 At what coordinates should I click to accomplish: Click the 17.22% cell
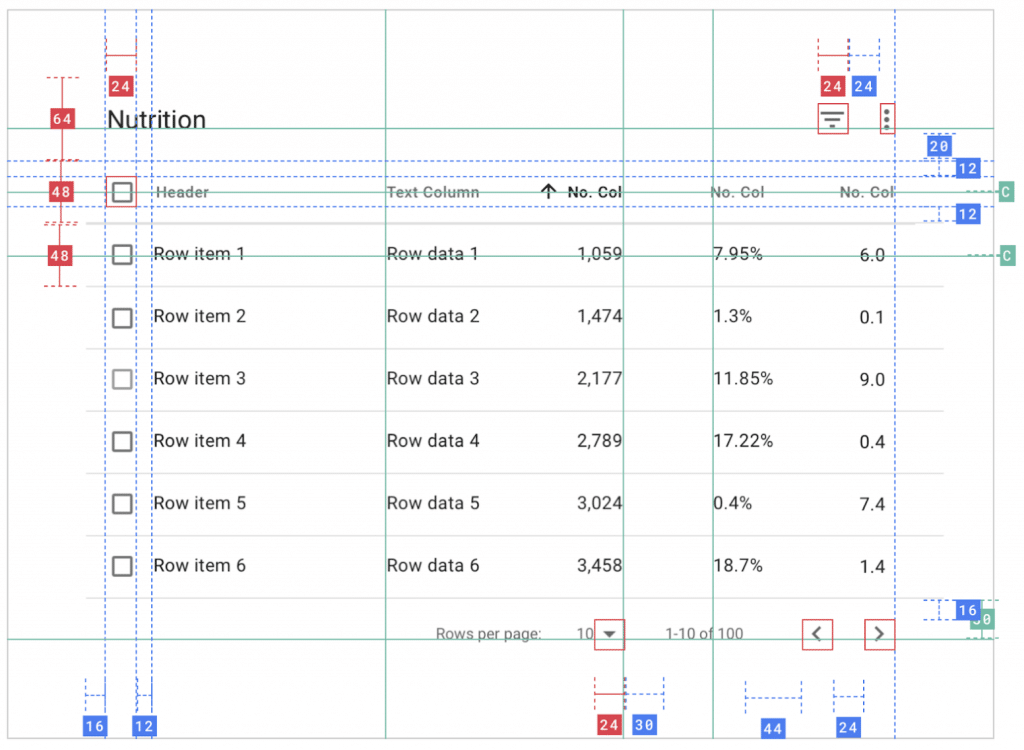[x=743, y=441]
